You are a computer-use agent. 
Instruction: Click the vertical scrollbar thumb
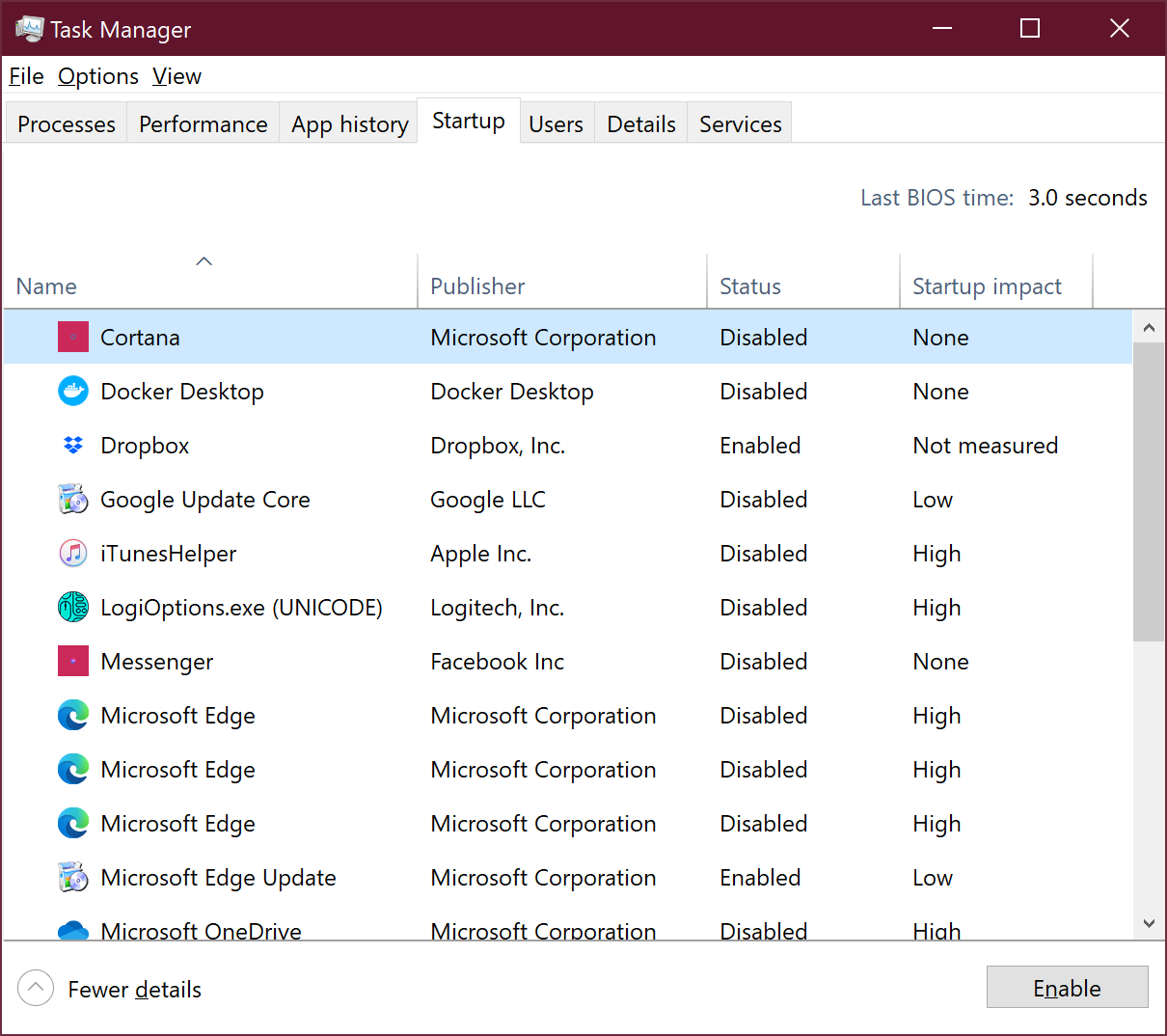coord(1149,492)
